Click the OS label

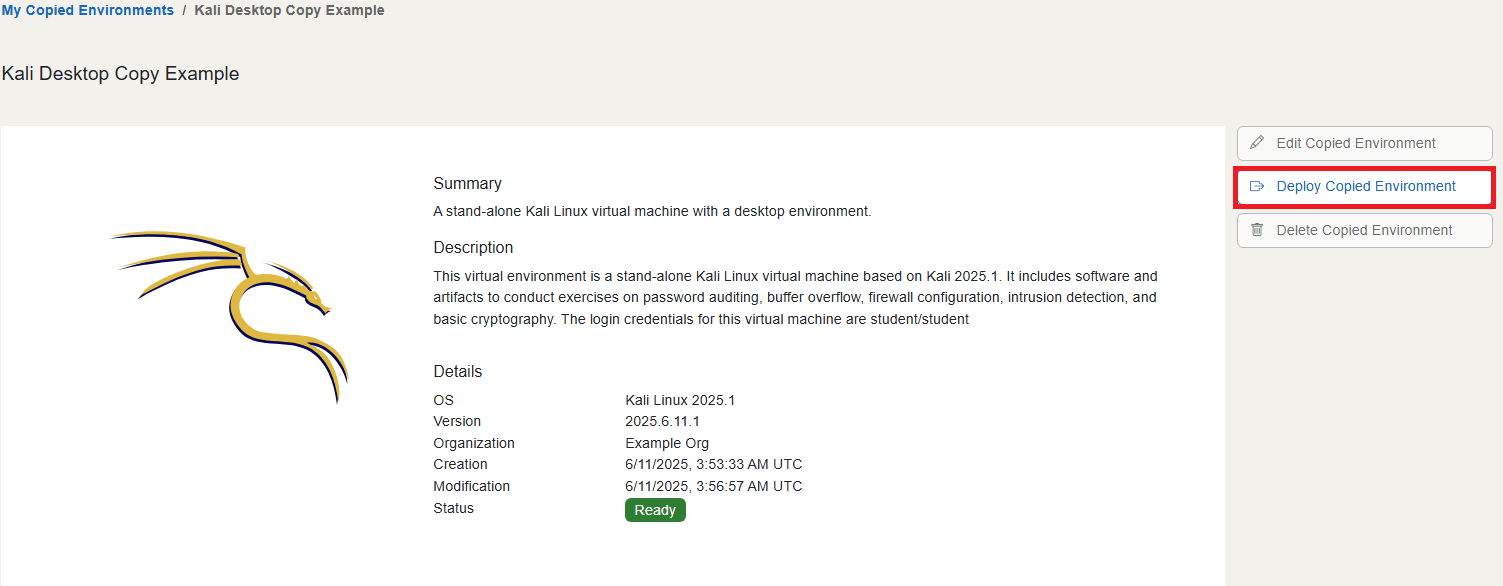(x=443, y=400)
